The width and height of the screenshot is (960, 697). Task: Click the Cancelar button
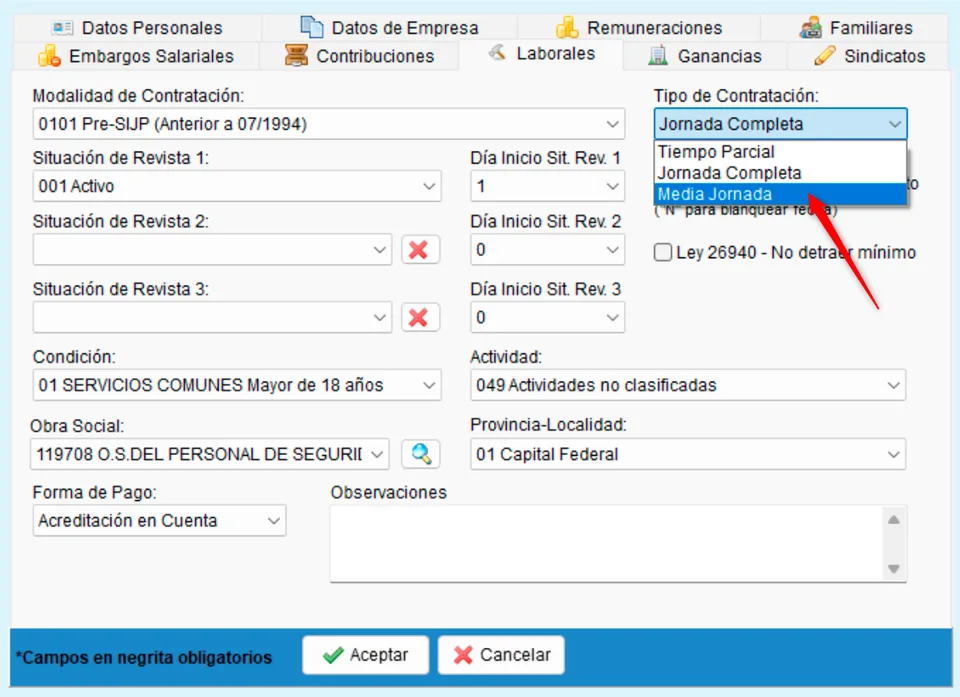tap(501, 655)
